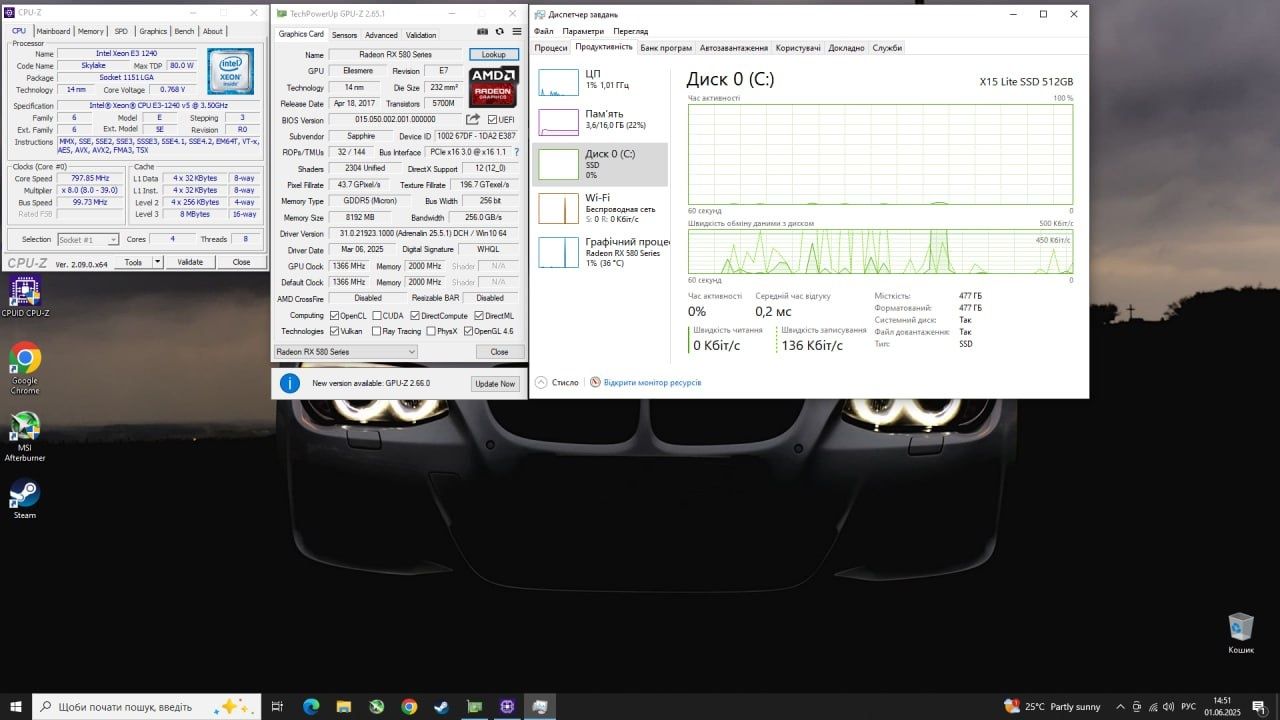Click the Validate button in CPU-Z

click(190, 263)
